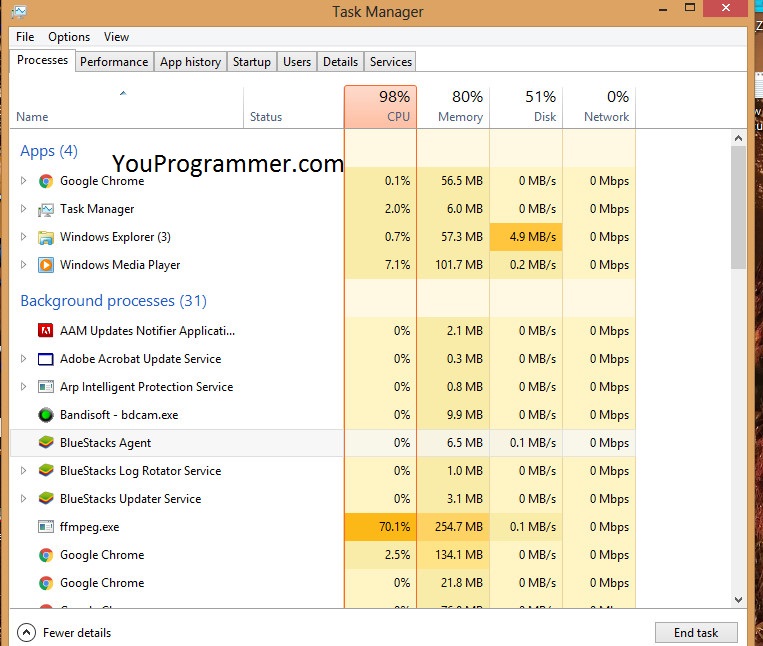763x646 pixels.
Task: Sort by the Memory column header
Action: [x=453, y=108]
